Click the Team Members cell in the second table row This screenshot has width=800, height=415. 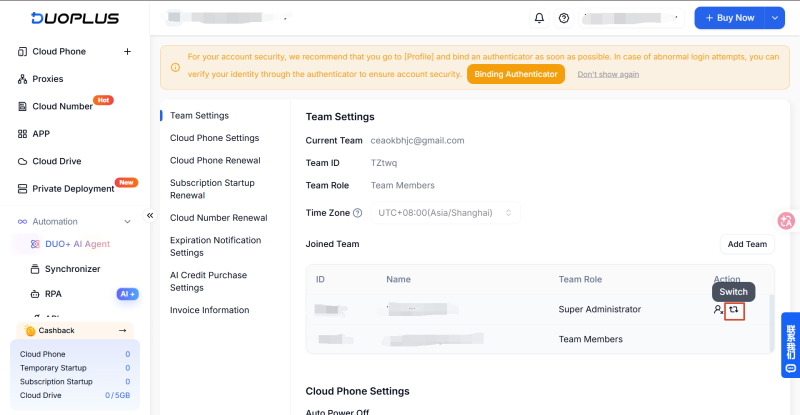point(590,339)
